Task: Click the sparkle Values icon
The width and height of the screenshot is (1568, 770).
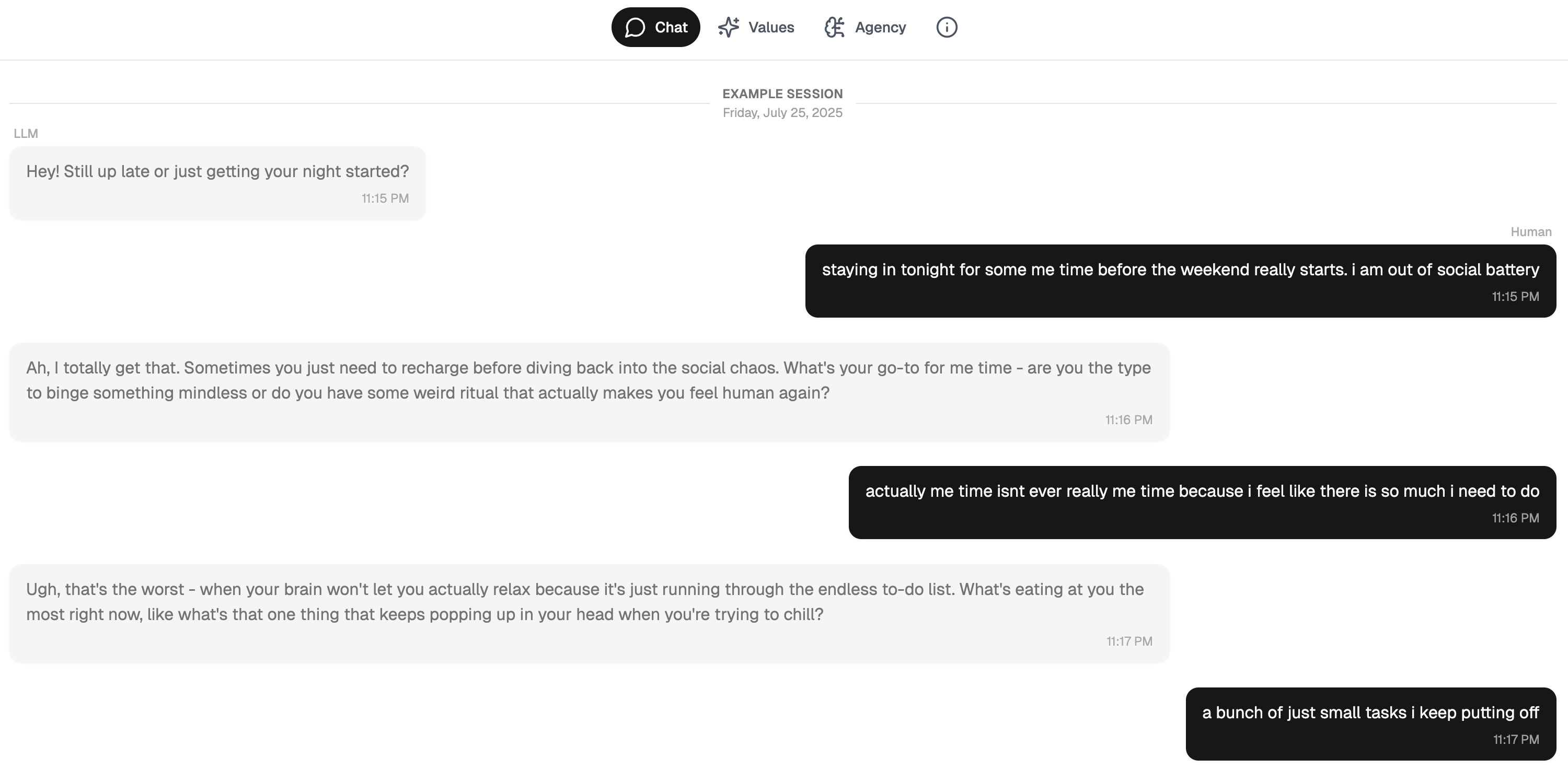Action: tap(728, 27)
